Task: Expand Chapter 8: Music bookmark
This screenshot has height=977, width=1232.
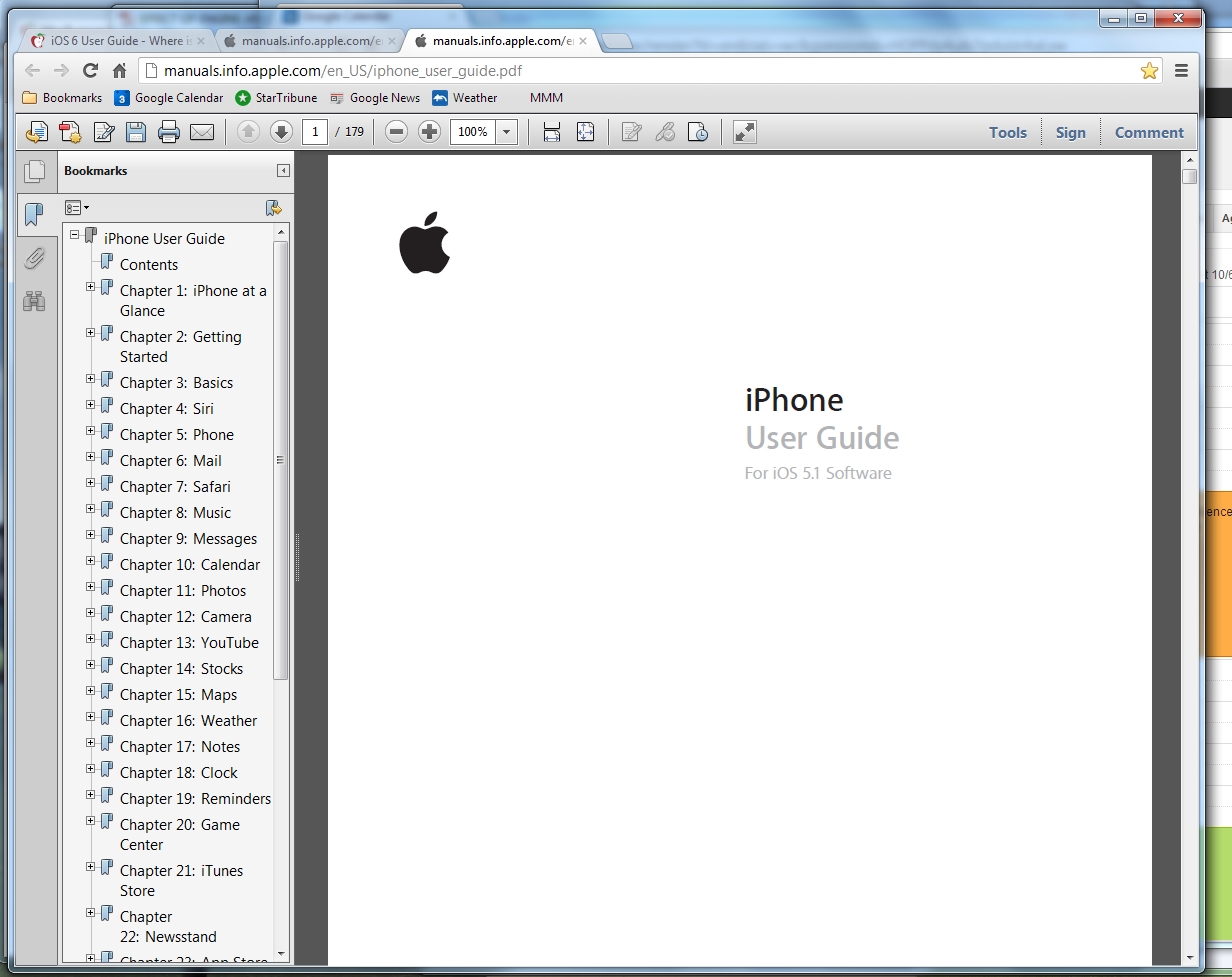Action: click(90, 509)
